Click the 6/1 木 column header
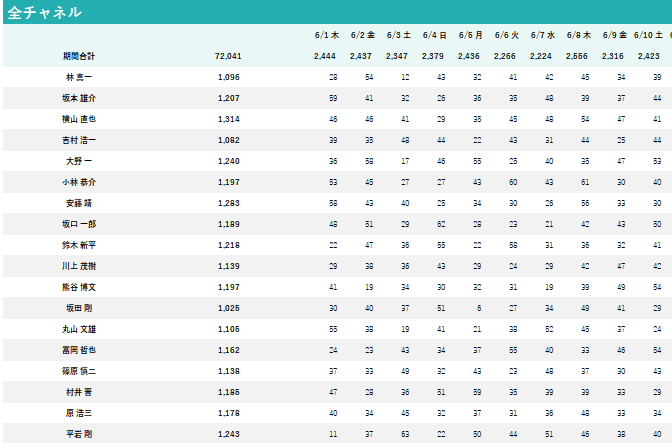The image size is (672, 443). click(325, 34)
